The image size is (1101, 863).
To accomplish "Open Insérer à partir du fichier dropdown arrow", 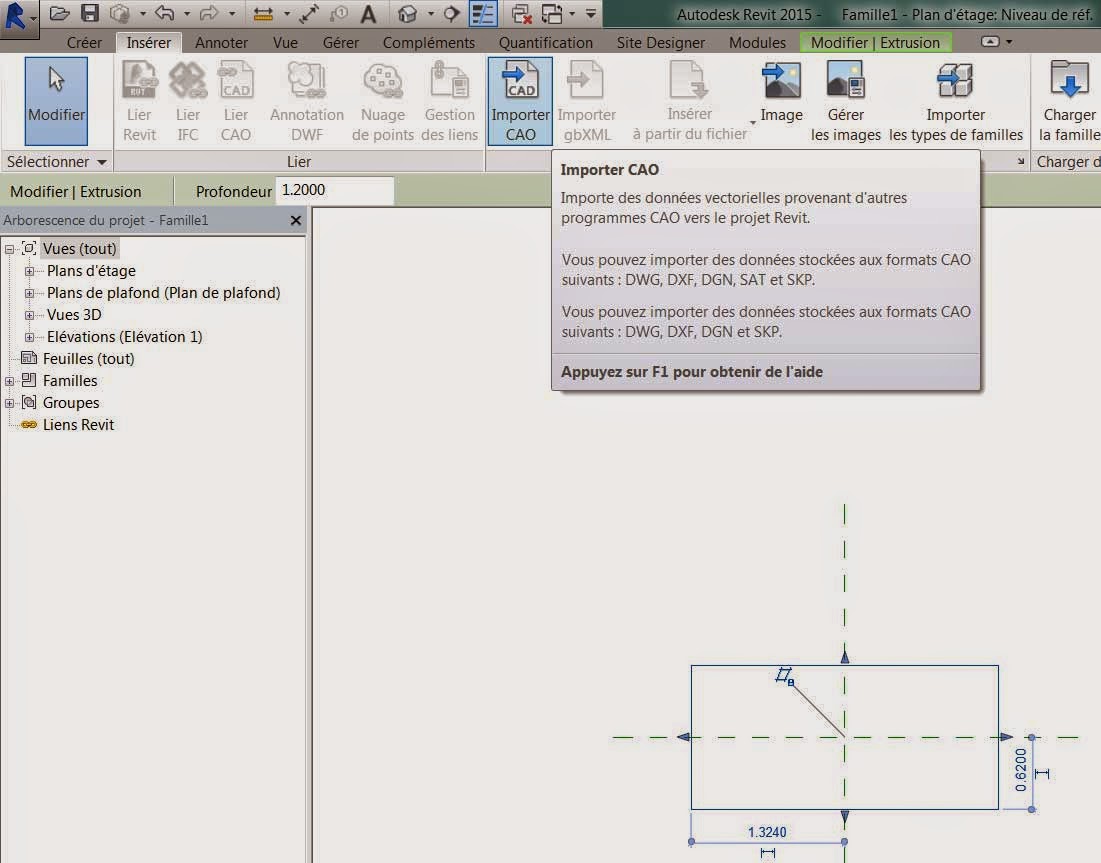I will 753,123.
